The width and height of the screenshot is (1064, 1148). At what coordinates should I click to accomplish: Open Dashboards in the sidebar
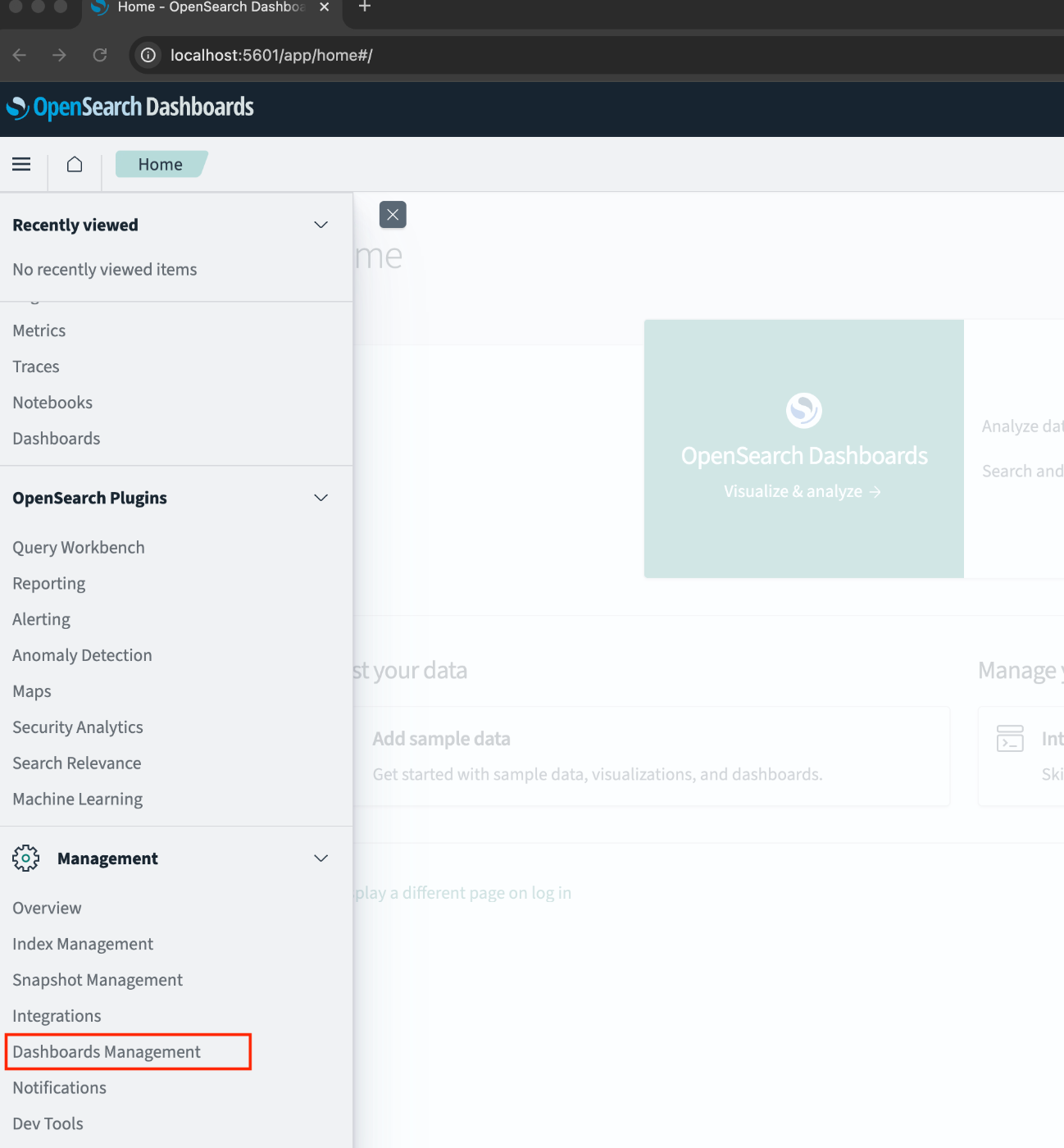(57, 439)
